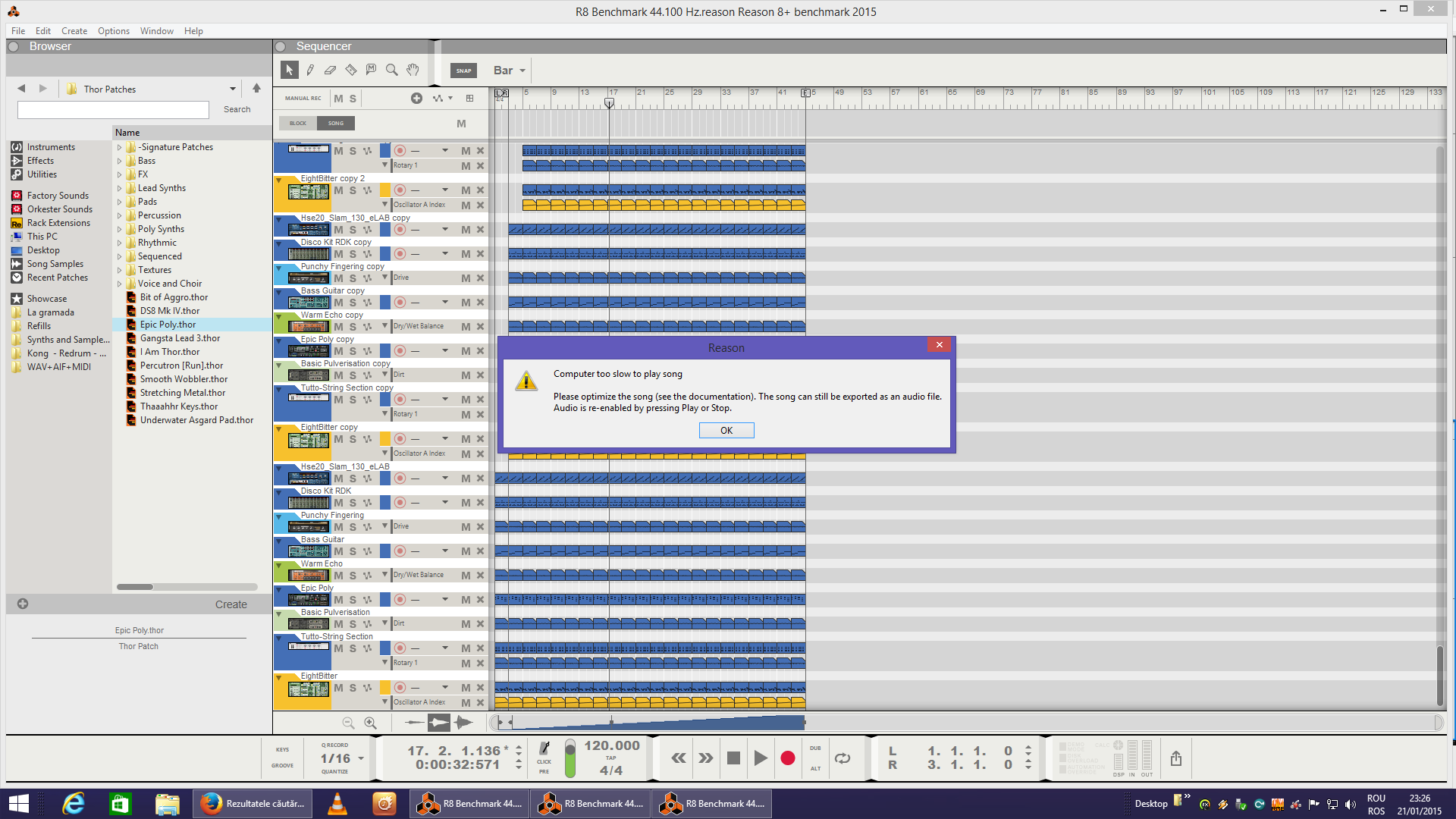This screenshot has width=1456, height=819.
Task: Mute the Bass Guitar copy track
Action: point(338,303)
